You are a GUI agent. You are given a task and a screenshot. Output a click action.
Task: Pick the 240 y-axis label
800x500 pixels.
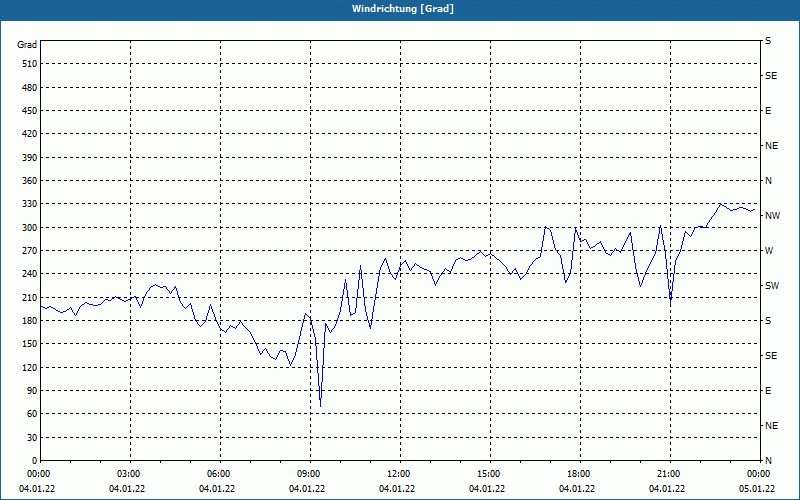coord(30,274)
